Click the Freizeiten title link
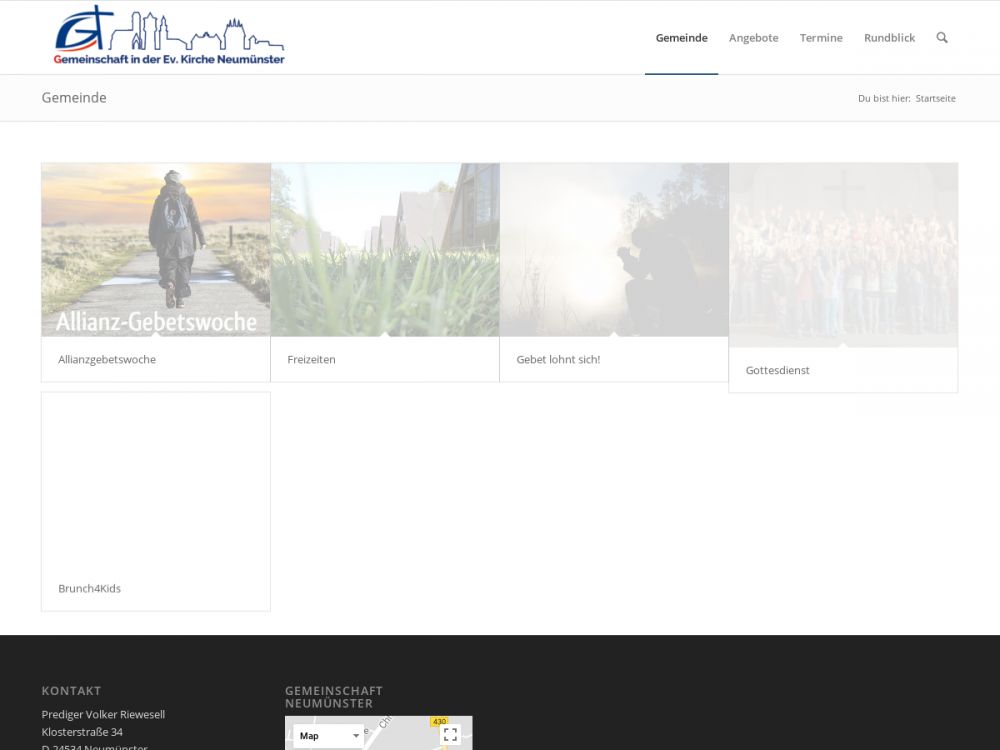1000x750 pixels. pos(311,360)
